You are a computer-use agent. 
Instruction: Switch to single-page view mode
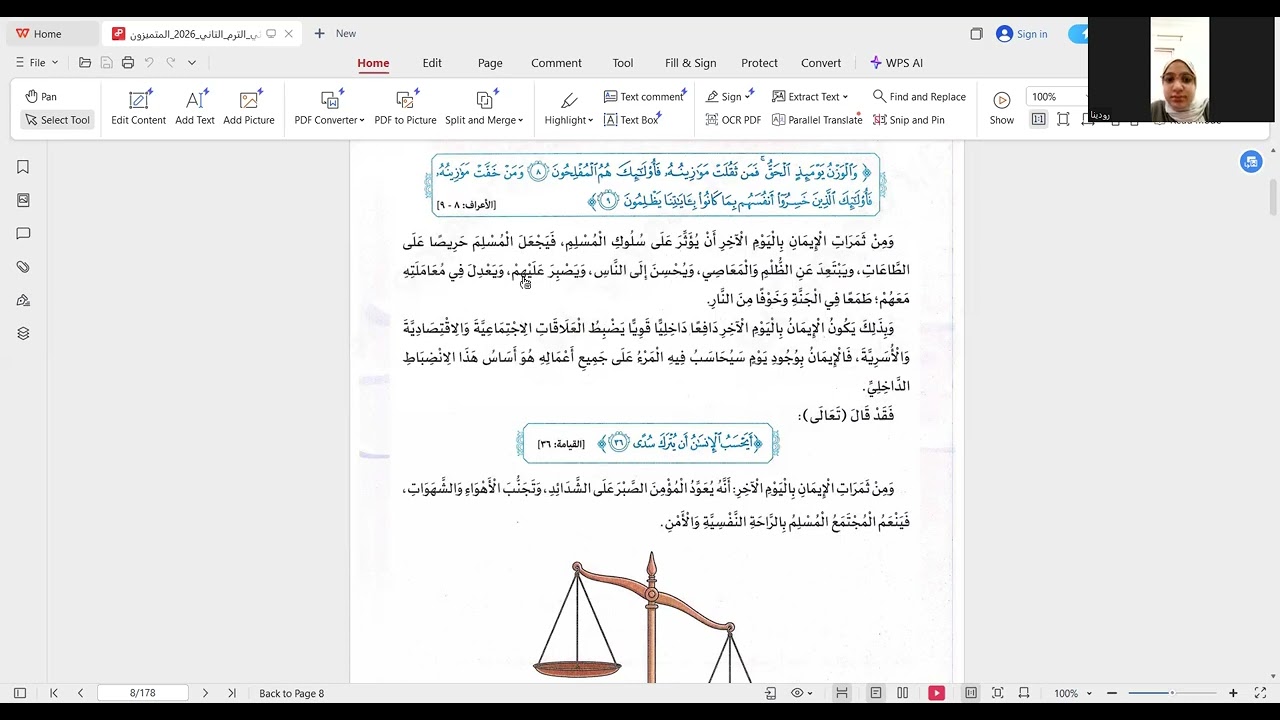876,693
